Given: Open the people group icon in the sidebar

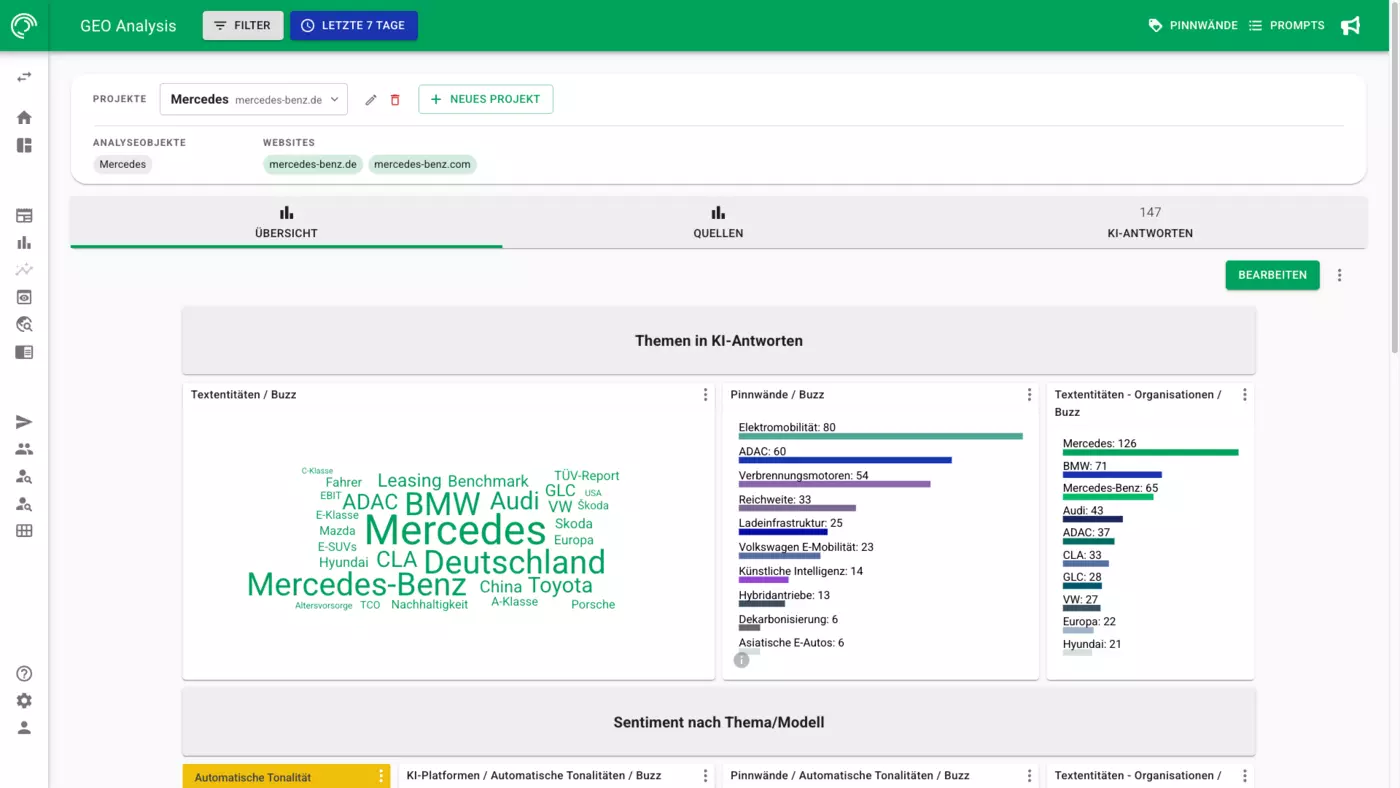Looking at the screenshot, I should click(24, 449).
